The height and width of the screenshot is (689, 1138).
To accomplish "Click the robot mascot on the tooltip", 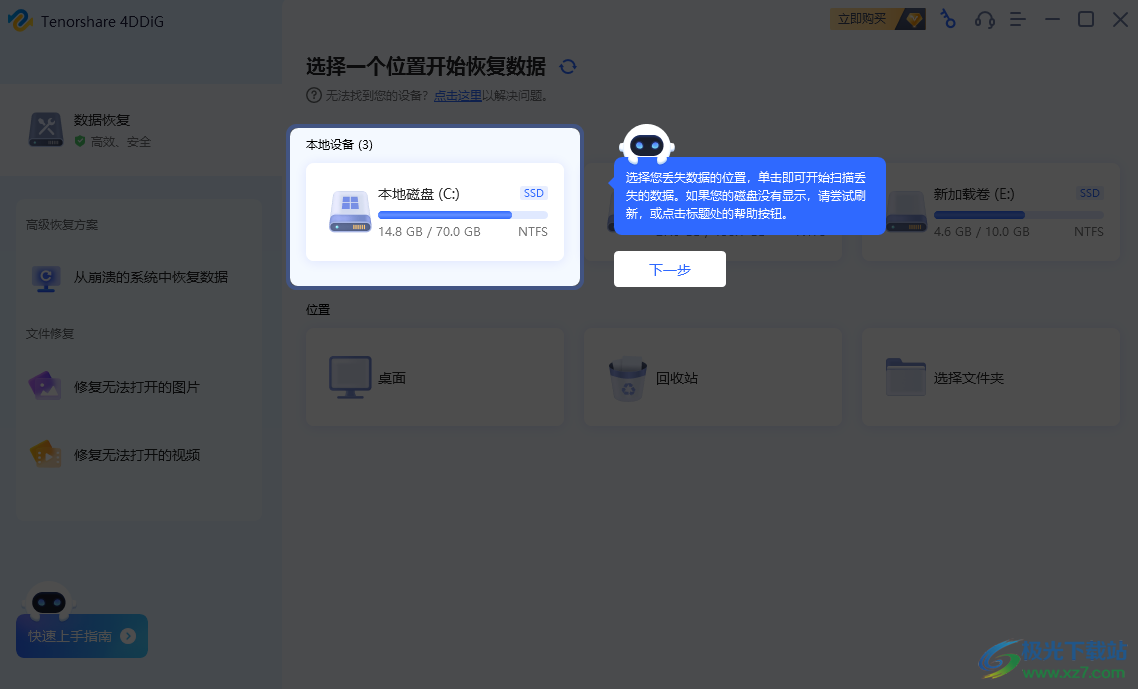I will 647,144.
